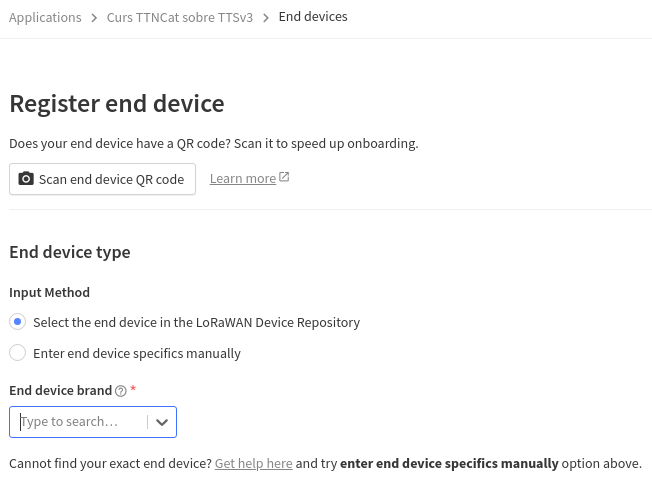Click the End device brand field label
Screen dimensions: 652x490
click(60, 391)
